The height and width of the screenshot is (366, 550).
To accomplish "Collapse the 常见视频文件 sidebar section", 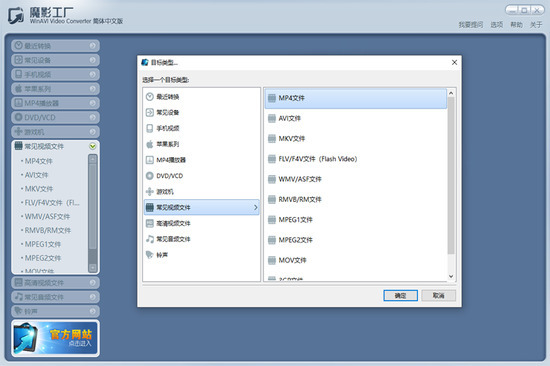I will [x=93, y=146].
